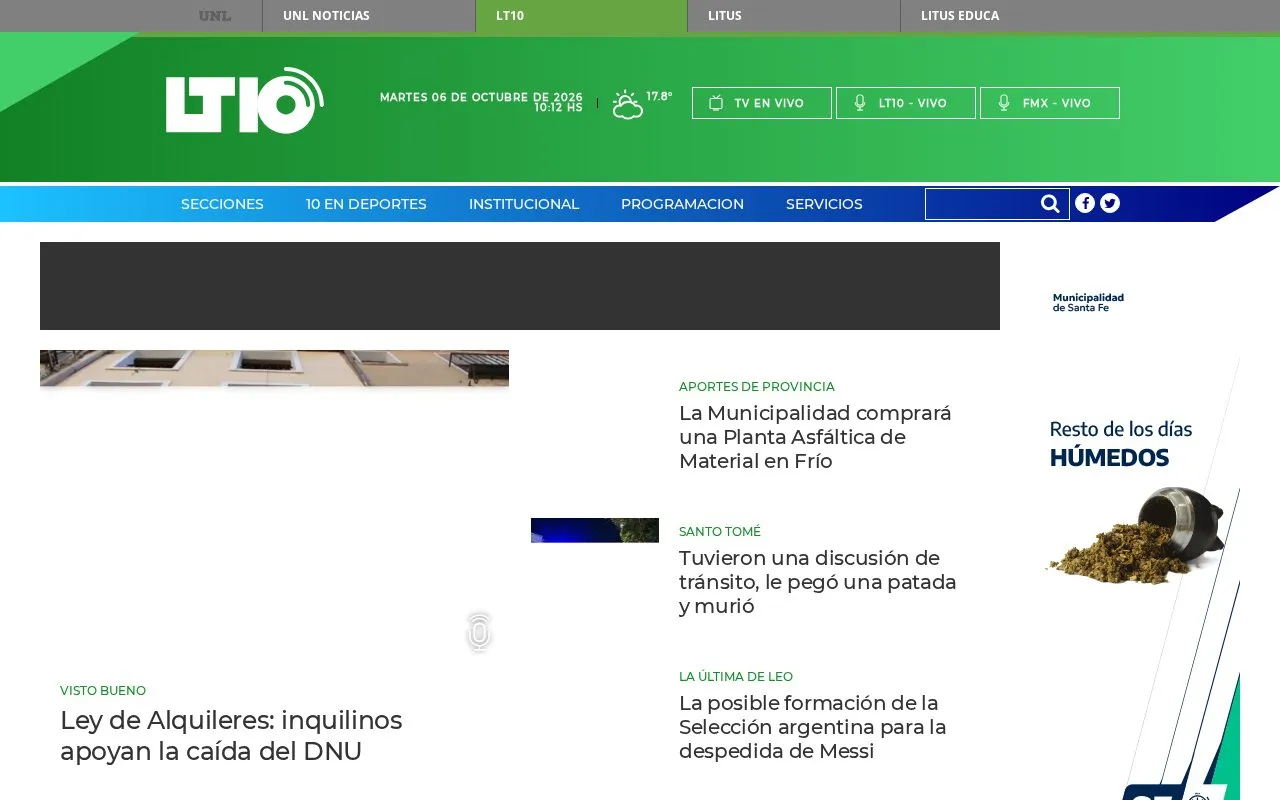Click the search magnifier icon
1280x800 pixels.
[1050, 204]
